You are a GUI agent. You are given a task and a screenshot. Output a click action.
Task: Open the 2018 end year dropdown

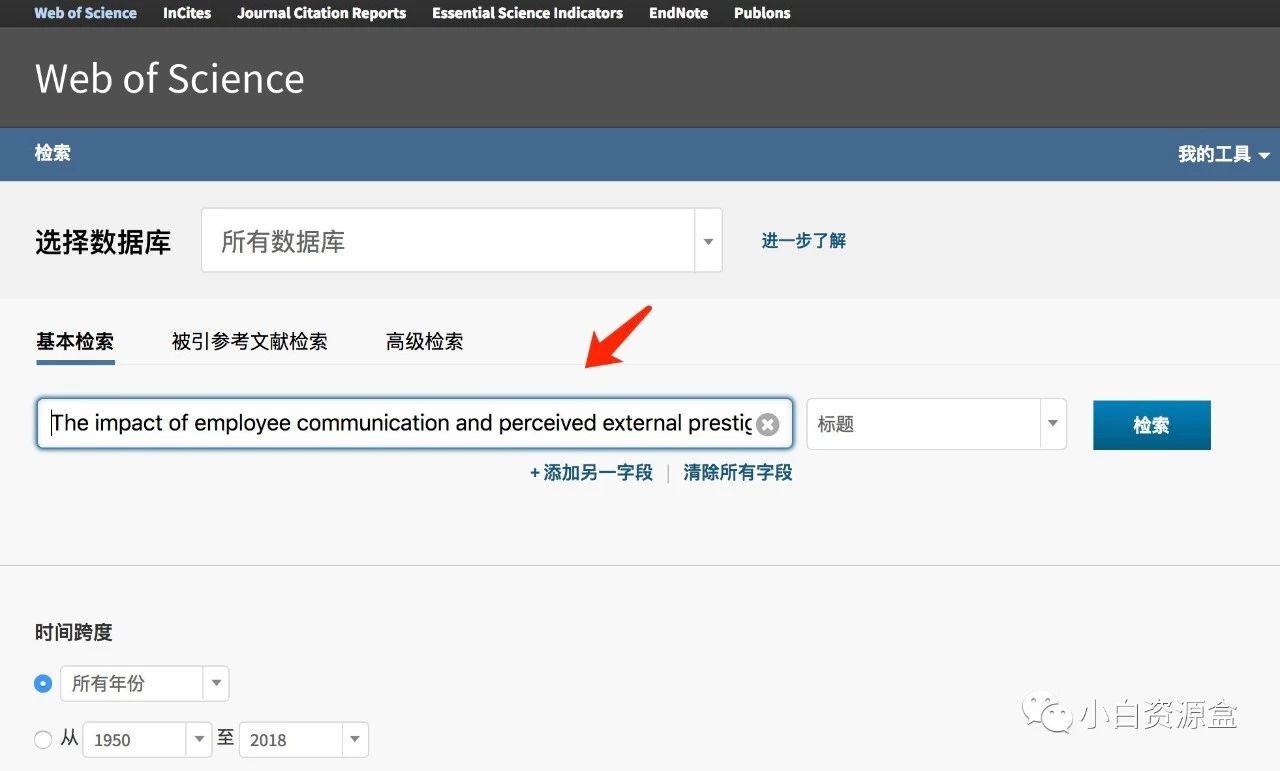(x=304, y=740)
